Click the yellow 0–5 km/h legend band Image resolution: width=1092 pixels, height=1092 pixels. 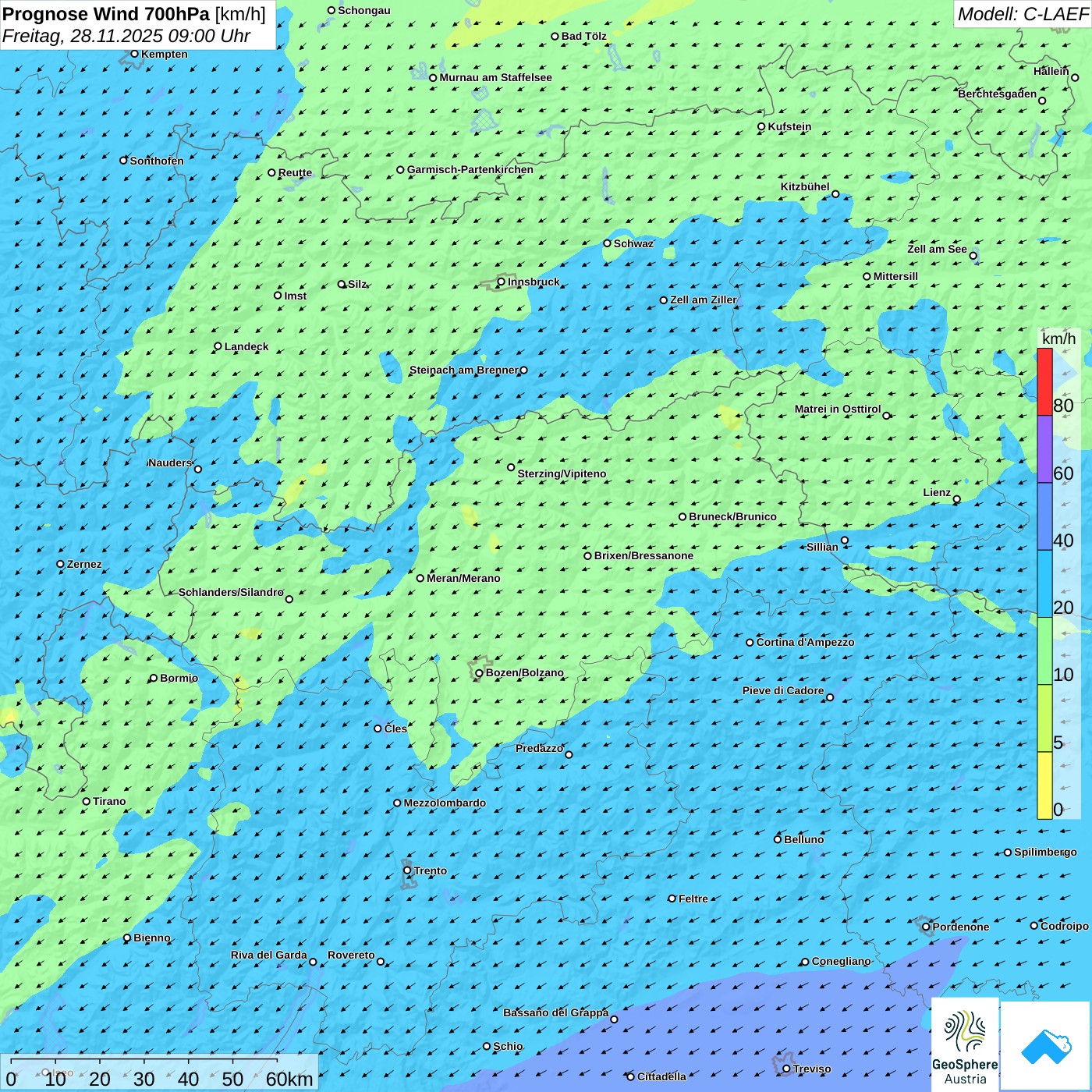click(x=1044, y=785)
